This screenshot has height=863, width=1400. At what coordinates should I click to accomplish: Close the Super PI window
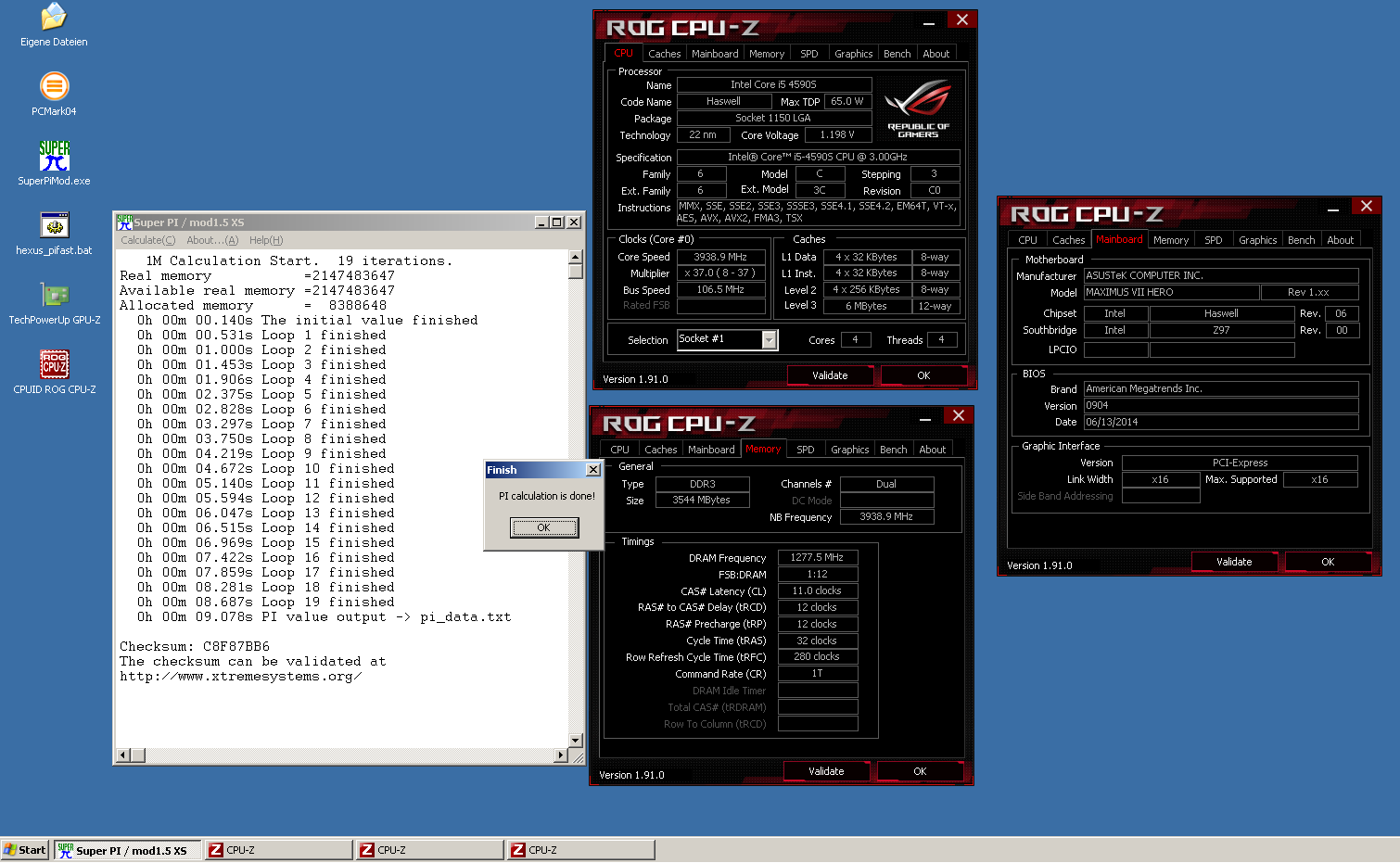574,222
